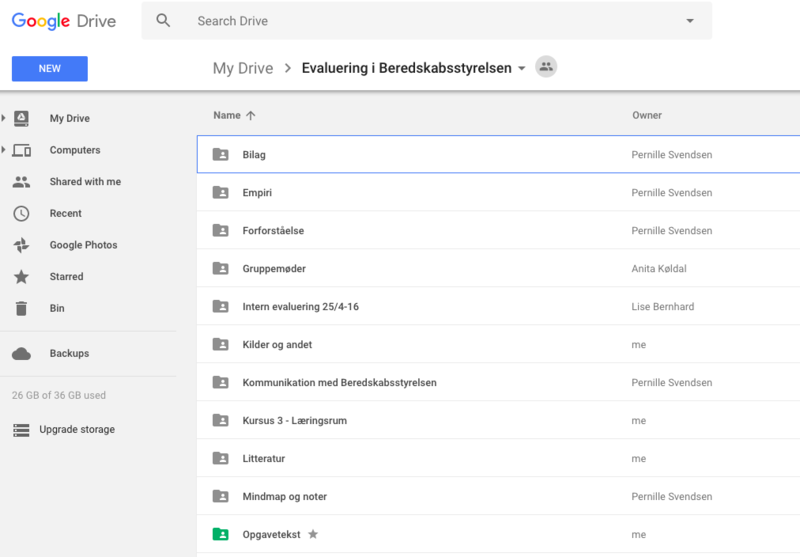Open the shared members icon beside folder title
Image resolution: width=800 pixels, height=557 pixels.
tap(545, 67)
